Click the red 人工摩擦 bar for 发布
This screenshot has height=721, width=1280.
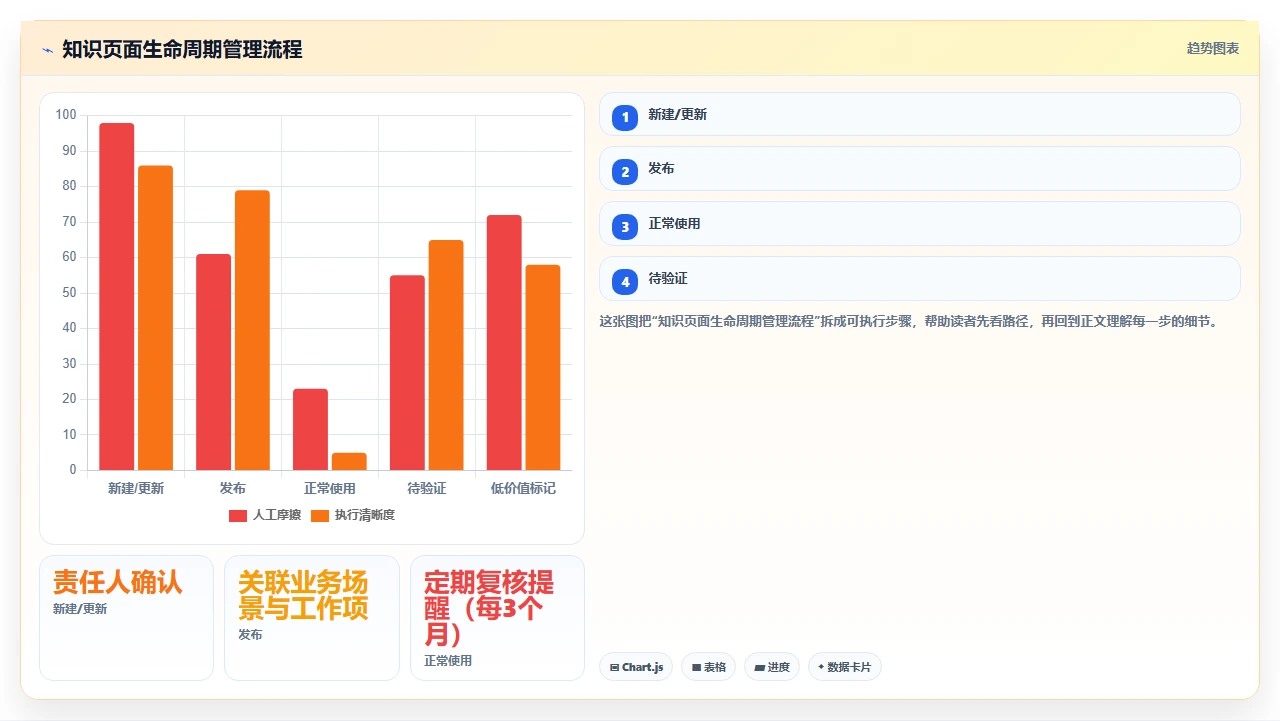(214, 362)
